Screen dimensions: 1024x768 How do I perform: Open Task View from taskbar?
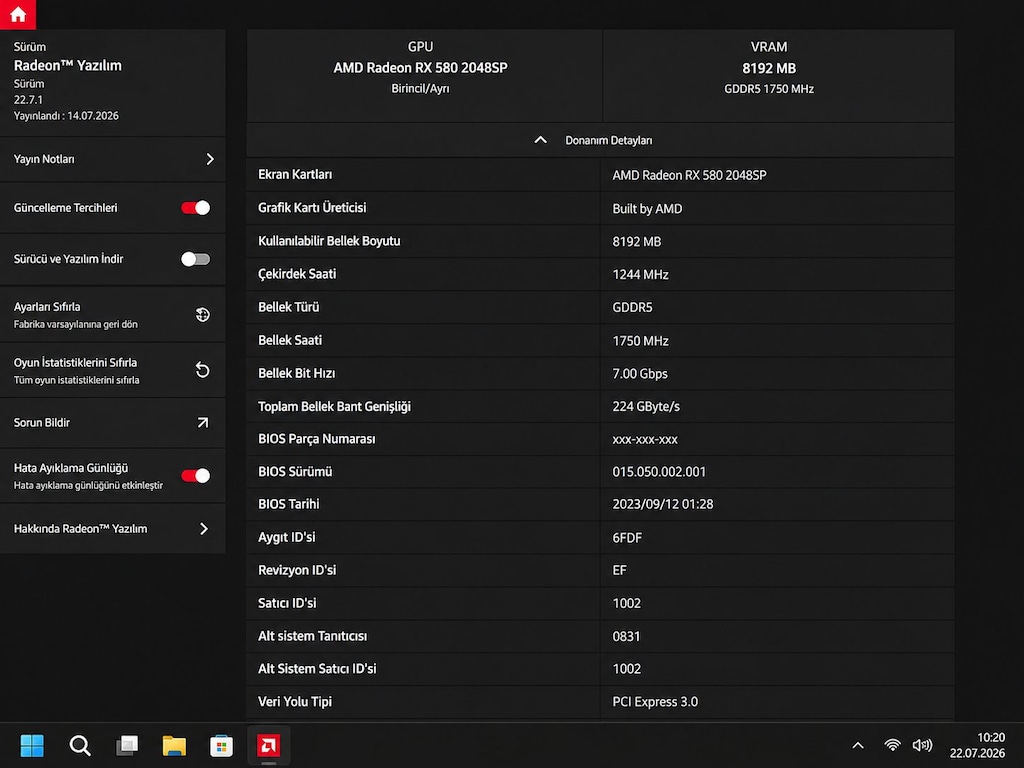pos(127,745)
